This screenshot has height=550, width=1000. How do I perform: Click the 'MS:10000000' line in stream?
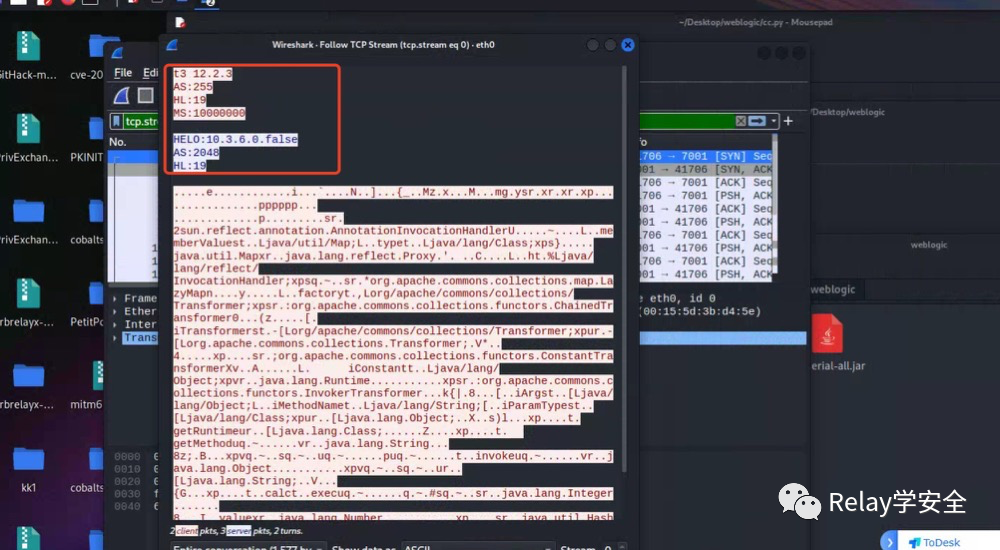click(x=209, y=113)
